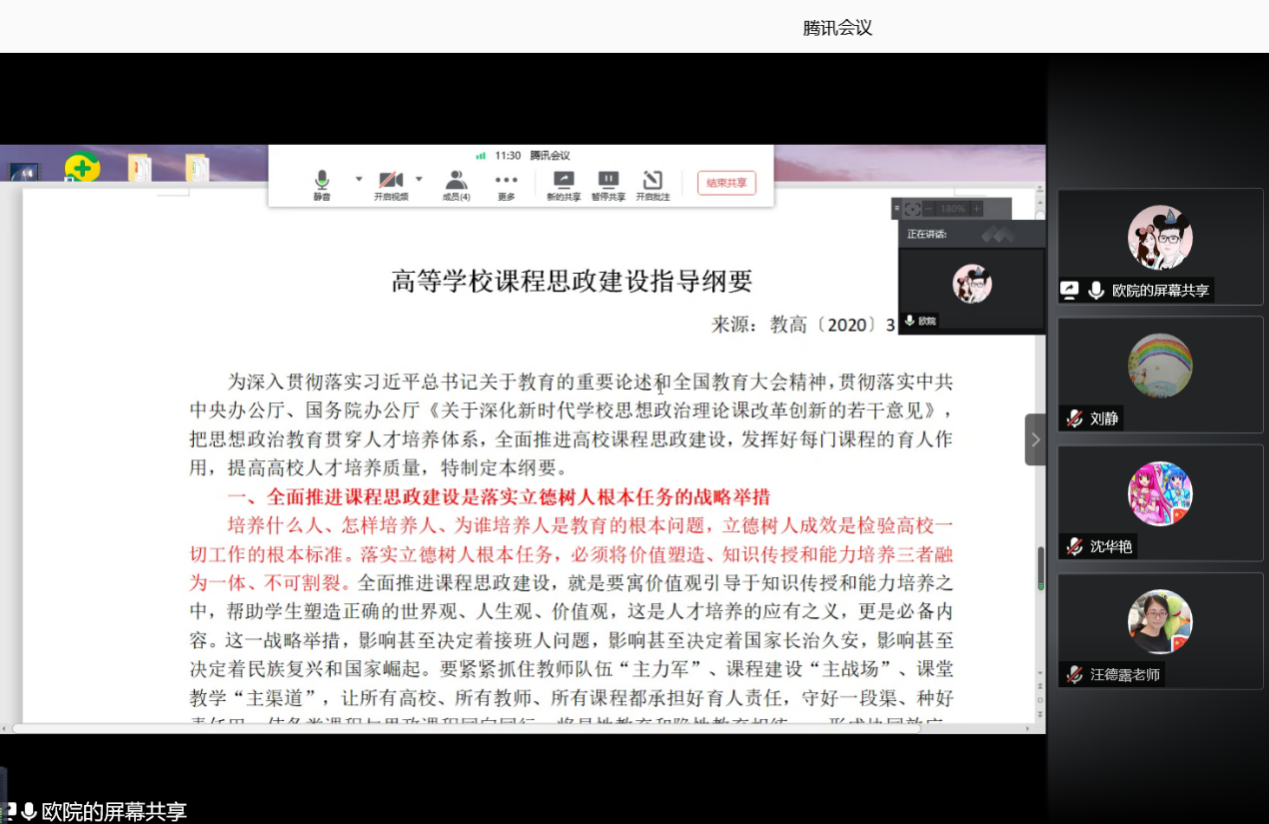Click the 结束共享 button
The height and width of the screenshot is (824, 1269).
pyautogui.click(x=726, y=183)
